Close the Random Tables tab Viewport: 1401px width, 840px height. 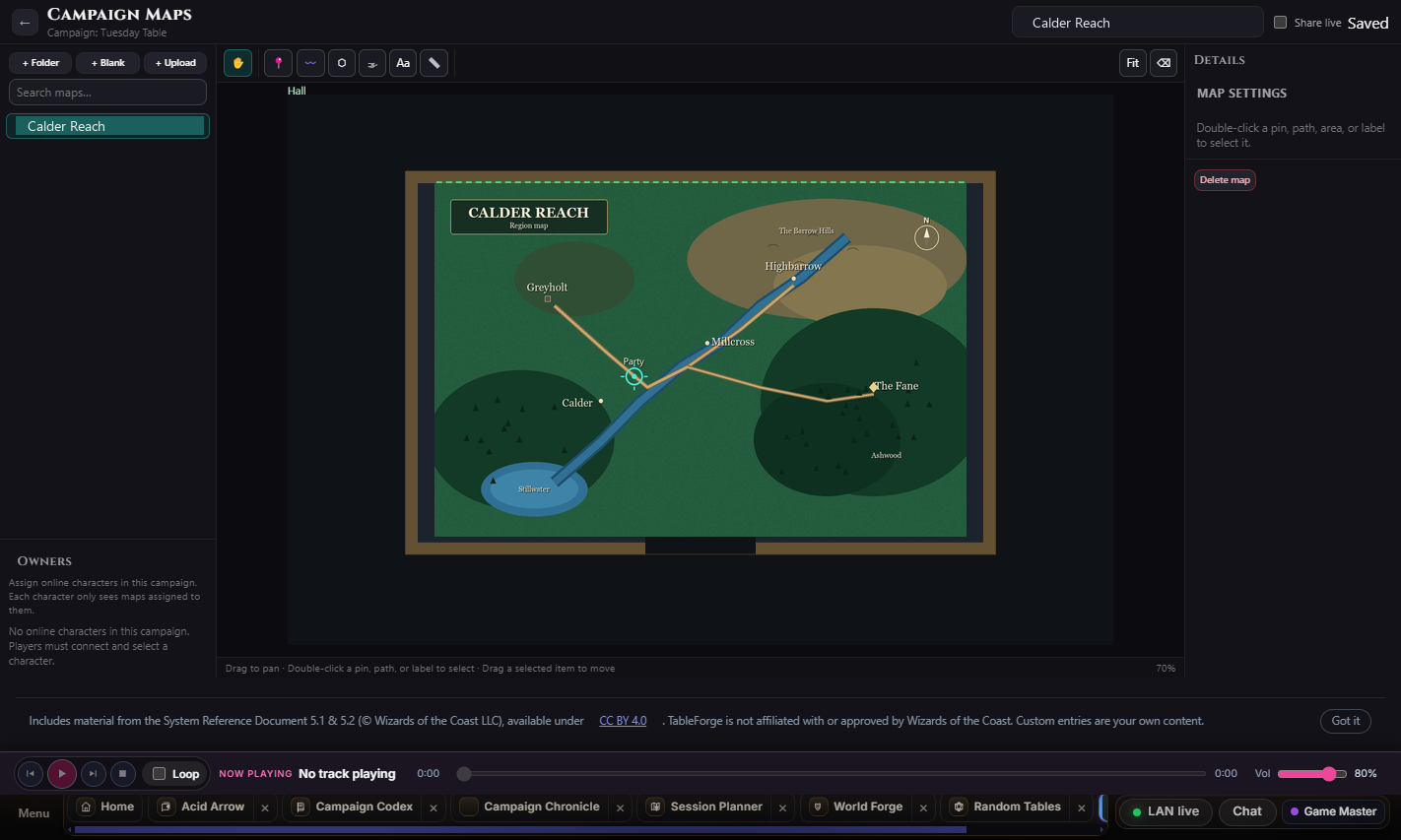1082,808
